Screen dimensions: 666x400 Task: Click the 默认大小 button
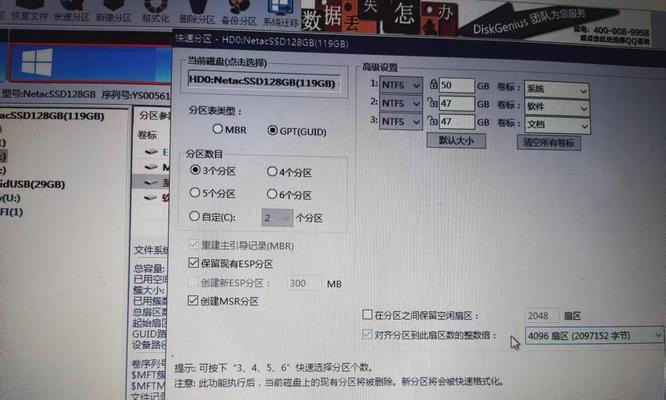456,141
